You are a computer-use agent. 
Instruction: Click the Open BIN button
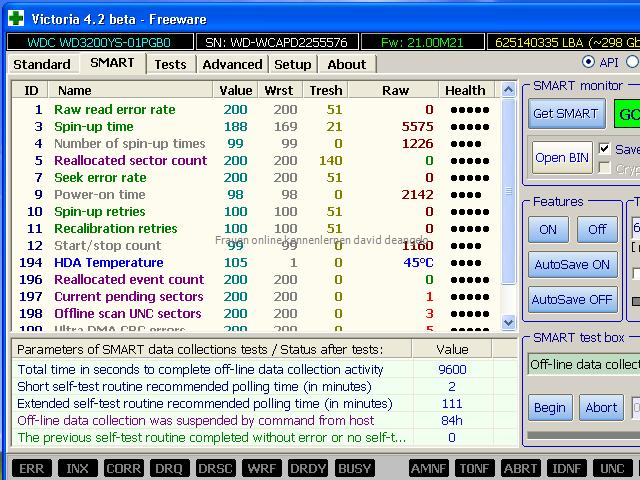[562, 158]
